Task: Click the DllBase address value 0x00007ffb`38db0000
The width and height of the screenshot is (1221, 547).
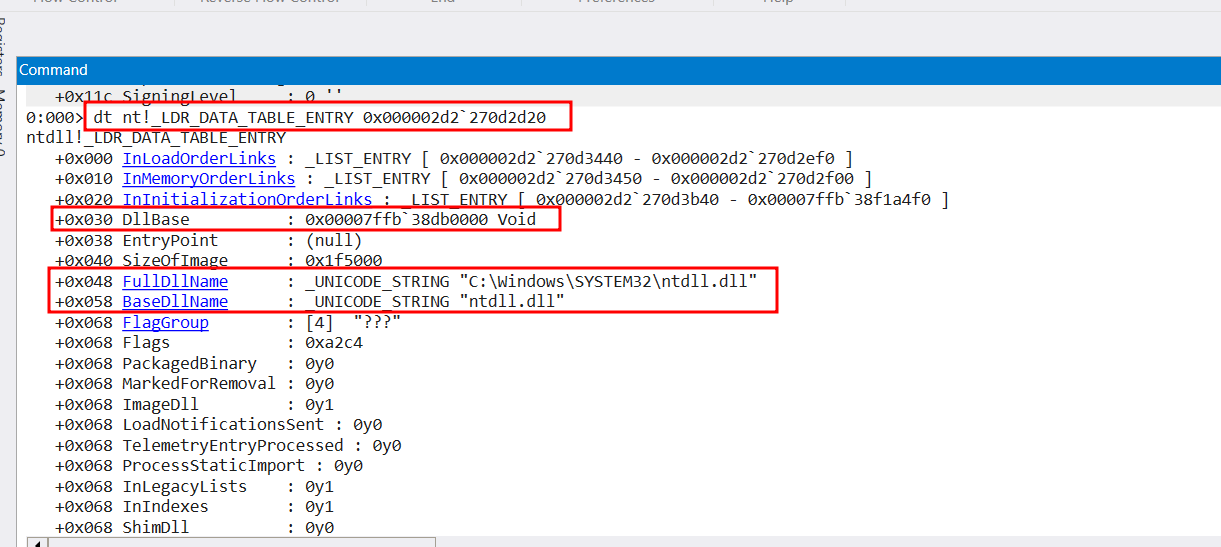Action: point(398,219)
